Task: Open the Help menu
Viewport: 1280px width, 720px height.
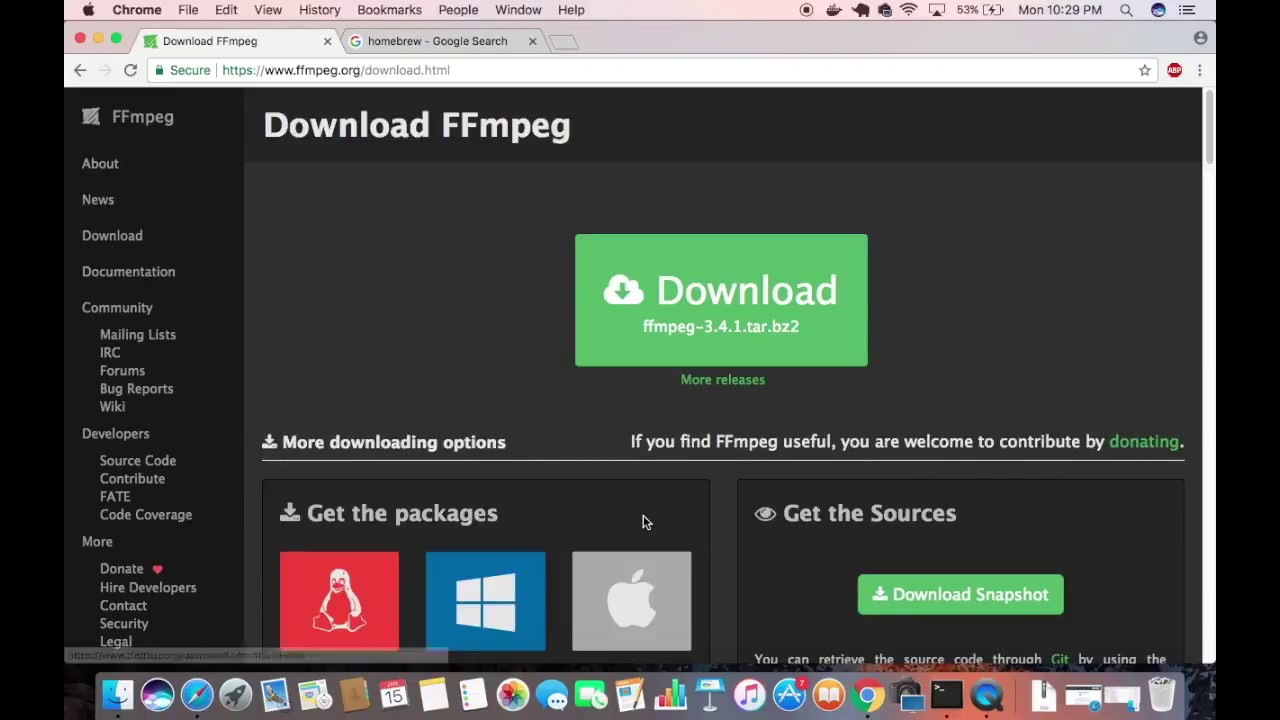Action: 571,10
